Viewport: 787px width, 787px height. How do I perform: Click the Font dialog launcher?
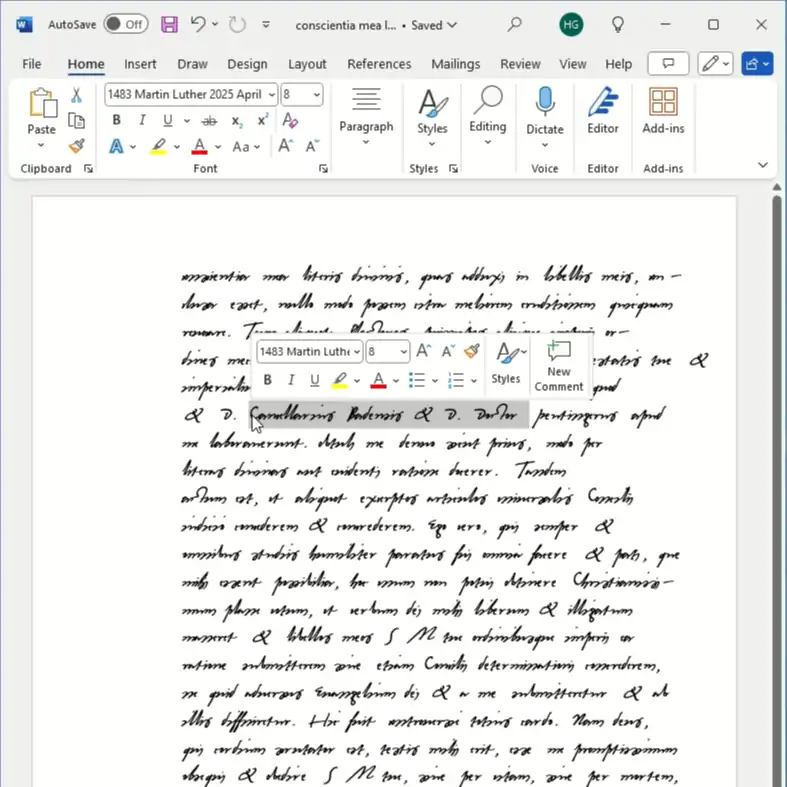point(323,169)
